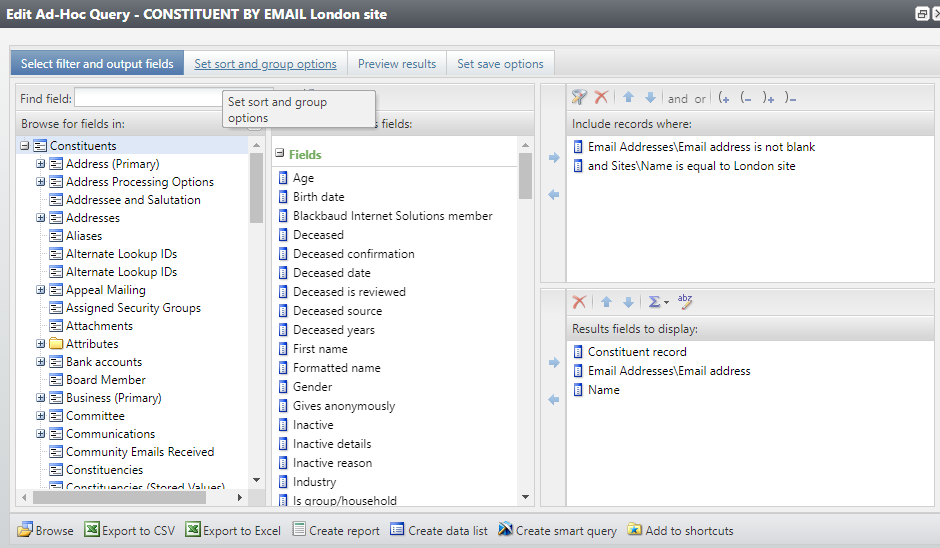940x548 pixels.
Task: Click the rename column abz icon
Action: click(685, 301)
